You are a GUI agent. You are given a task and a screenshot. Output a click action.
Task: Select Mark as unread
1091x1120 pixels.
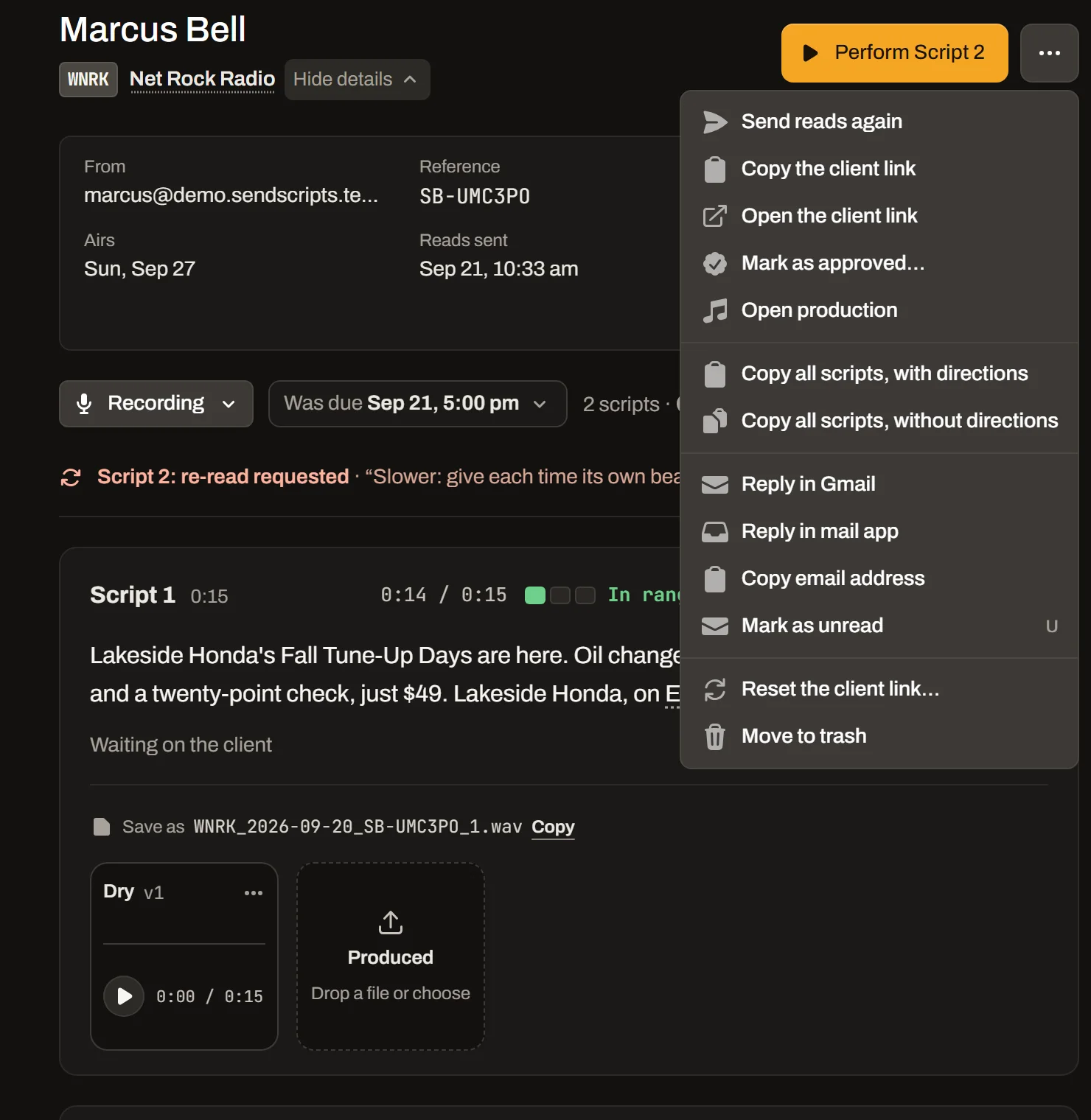[x=879, y=626]
